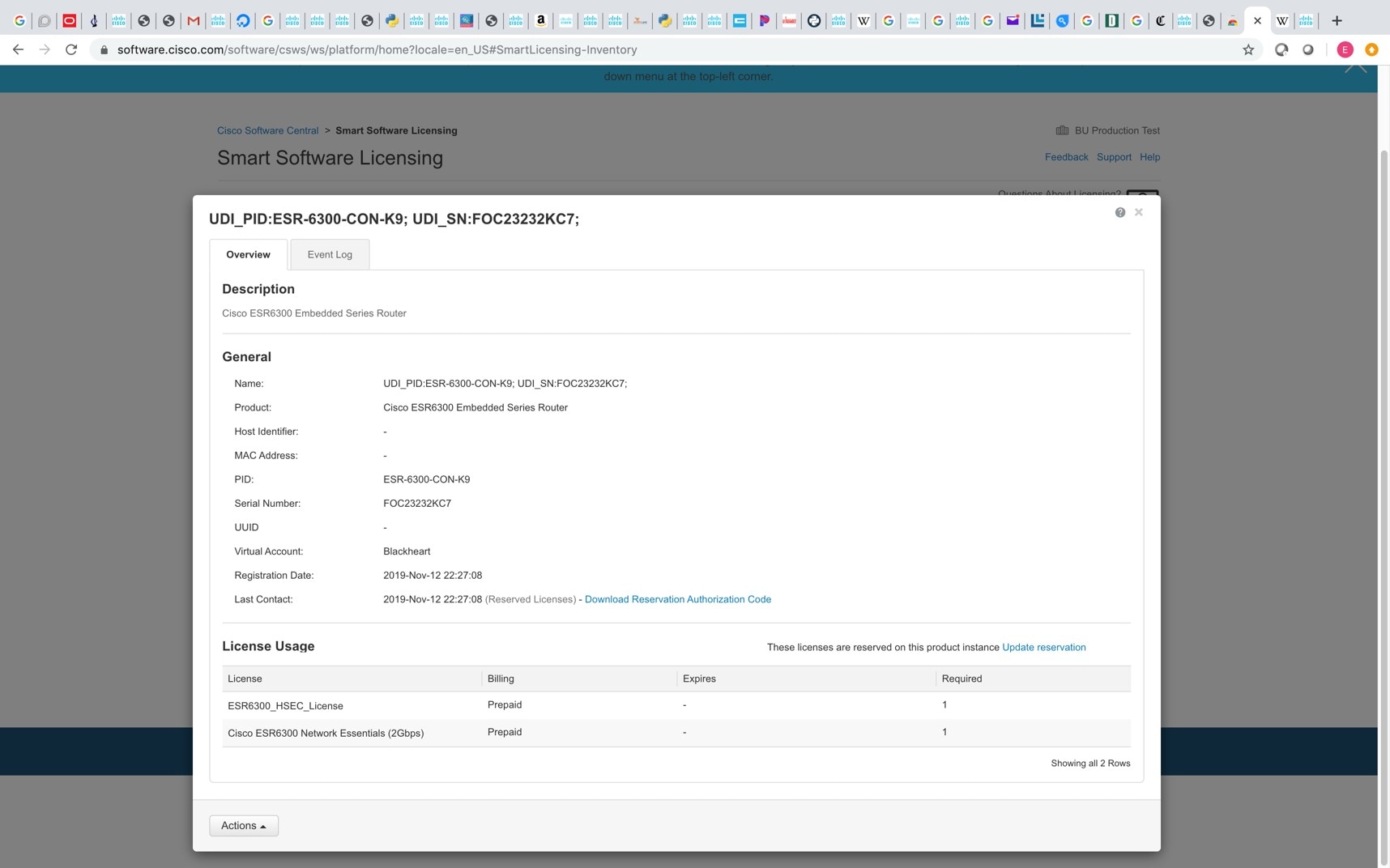Select the ESR6300_HSEC_License row
Viewport: 1390px width, 868px height.
(x=676, y=705)
